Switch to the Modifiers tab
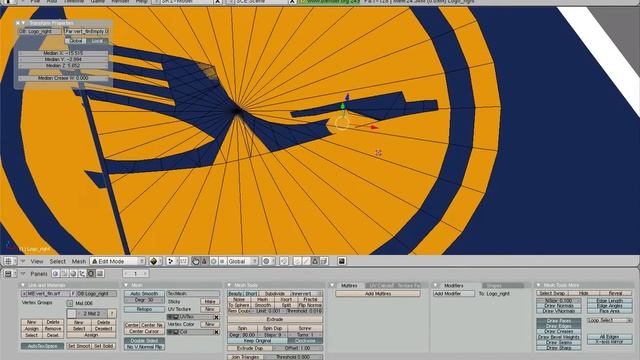 (453, 285)
